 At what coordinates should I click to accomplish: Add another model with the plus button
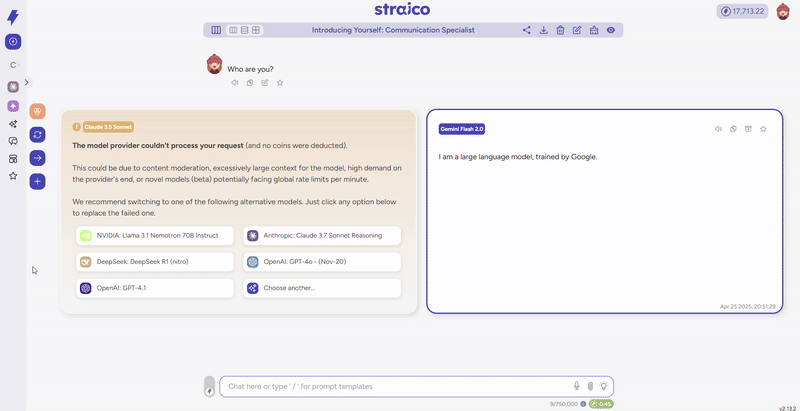click(x=38, y=182)
